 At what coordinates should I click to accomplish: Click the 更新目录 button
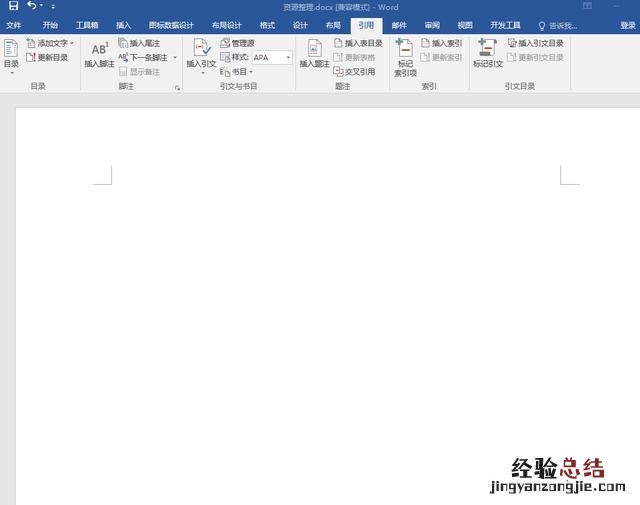(x=47, y=58)
